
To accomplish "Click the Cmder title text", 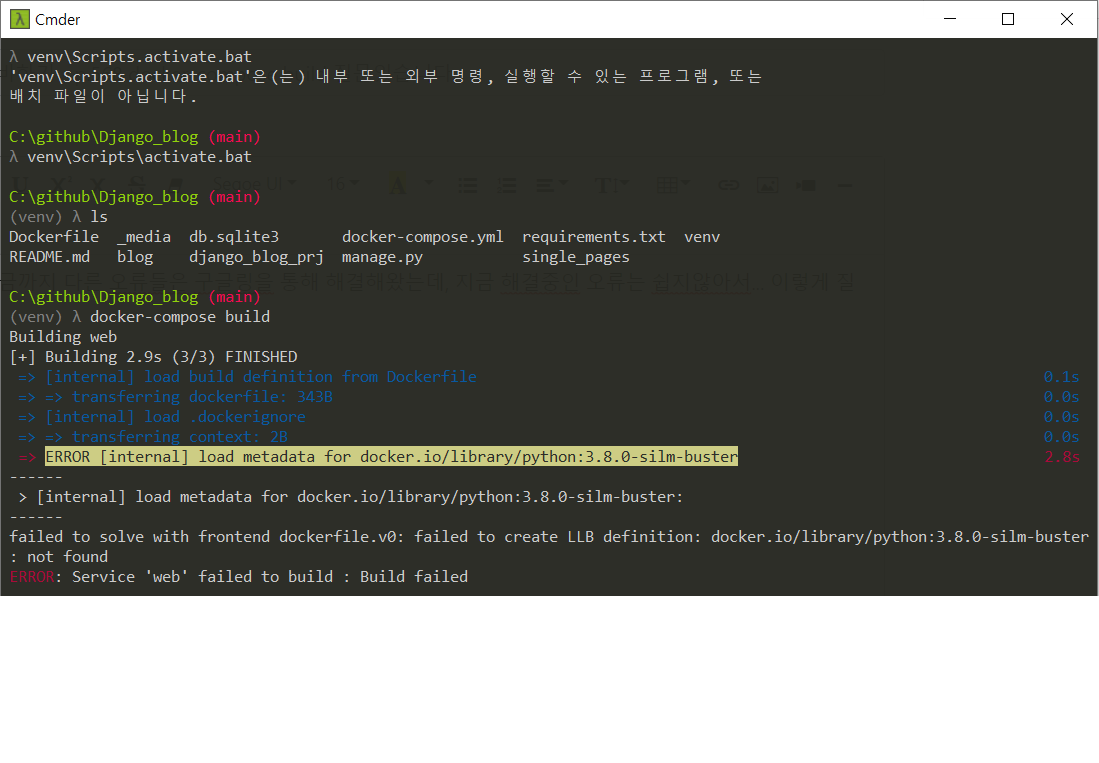I will pyautogui.click(x=57, y=20).
